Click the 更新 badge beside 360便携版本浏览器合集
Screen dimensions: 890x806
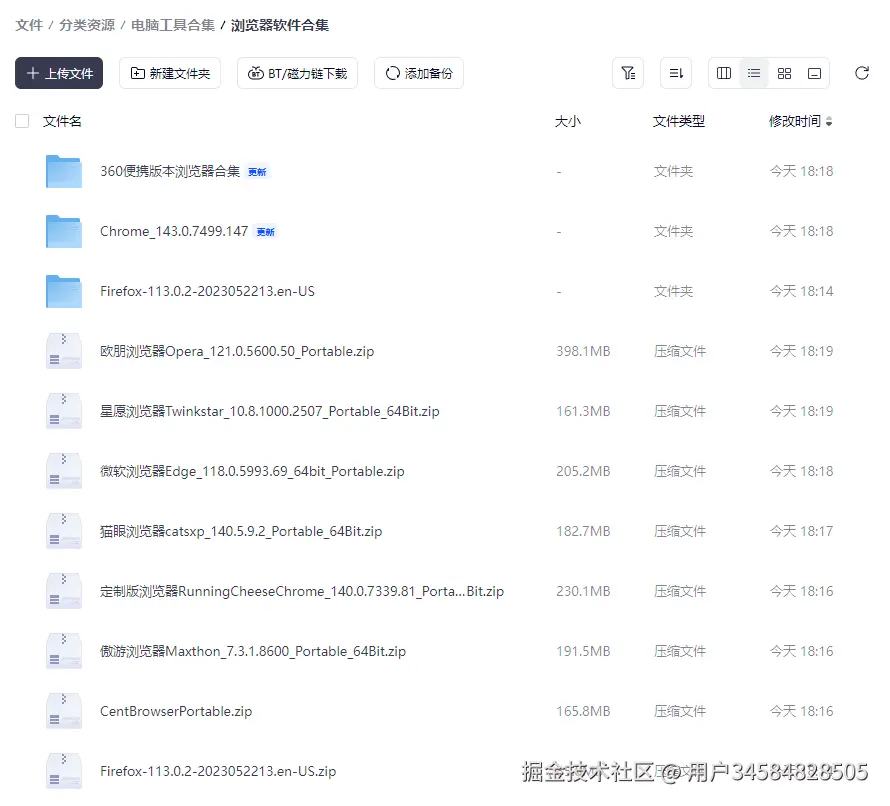[257, 172]
